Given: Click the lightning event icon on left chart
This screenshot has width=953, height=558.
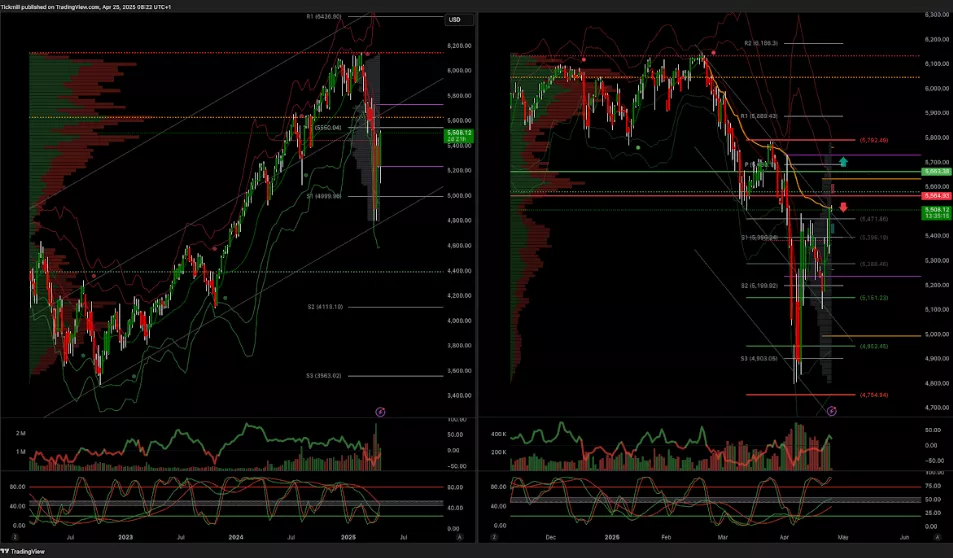Looking at the screenshot, I should pyautogui.click(x=380, y=411).
